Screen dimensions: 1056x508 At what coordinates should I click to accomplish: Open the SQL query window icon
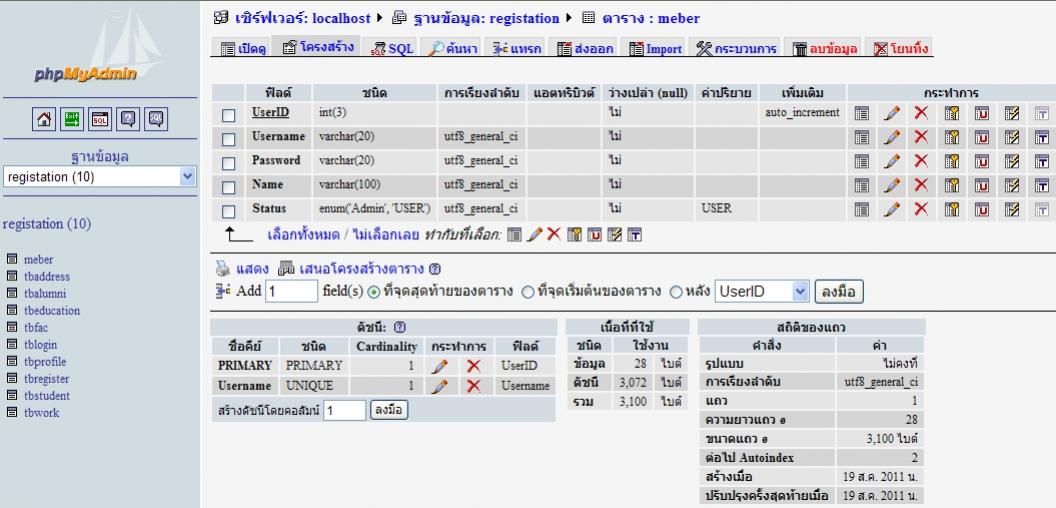(x=100, y=119)
